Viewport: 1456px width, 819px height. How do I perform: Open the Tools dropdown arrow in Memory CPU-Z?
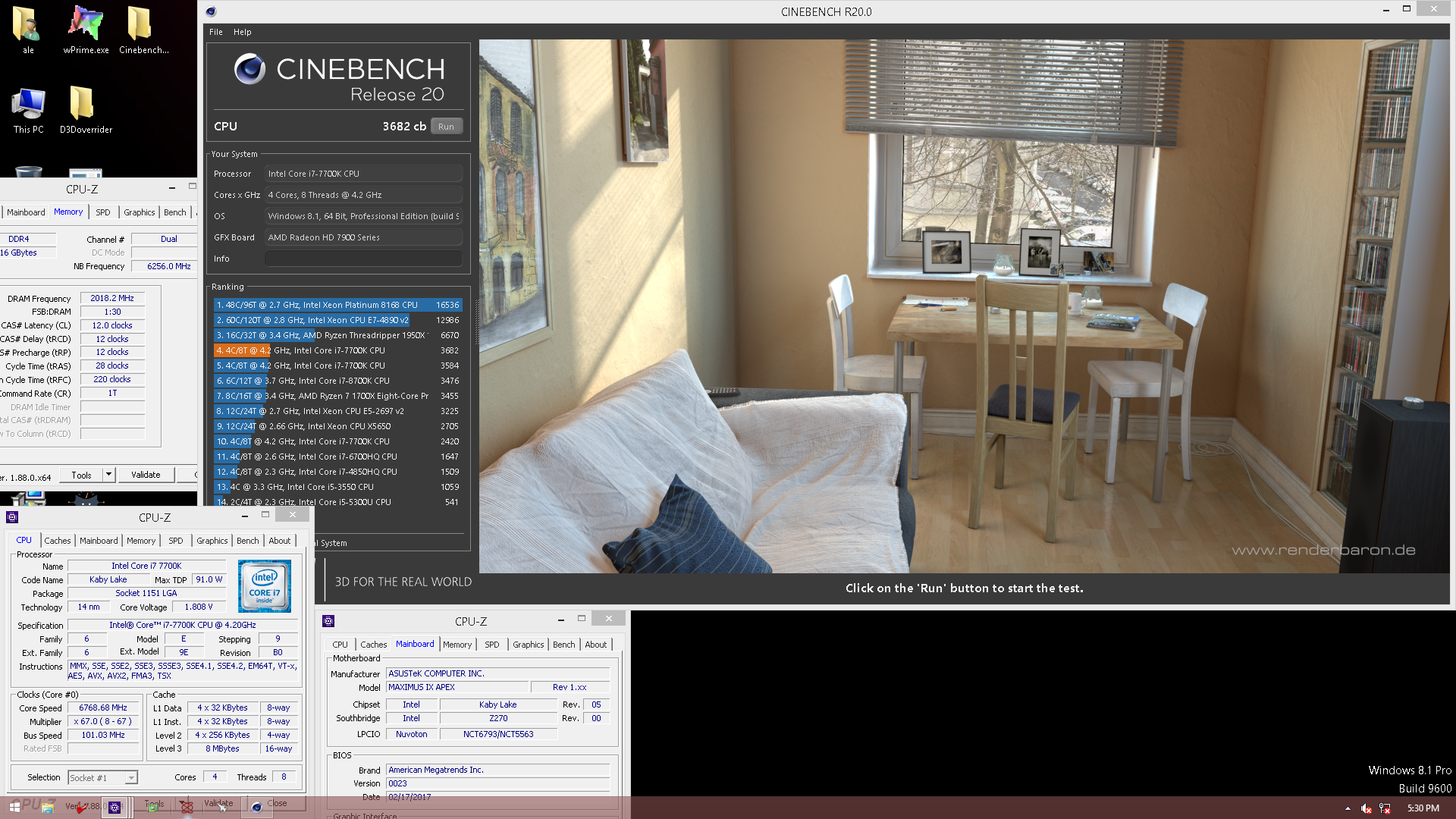tap(108, 475)
